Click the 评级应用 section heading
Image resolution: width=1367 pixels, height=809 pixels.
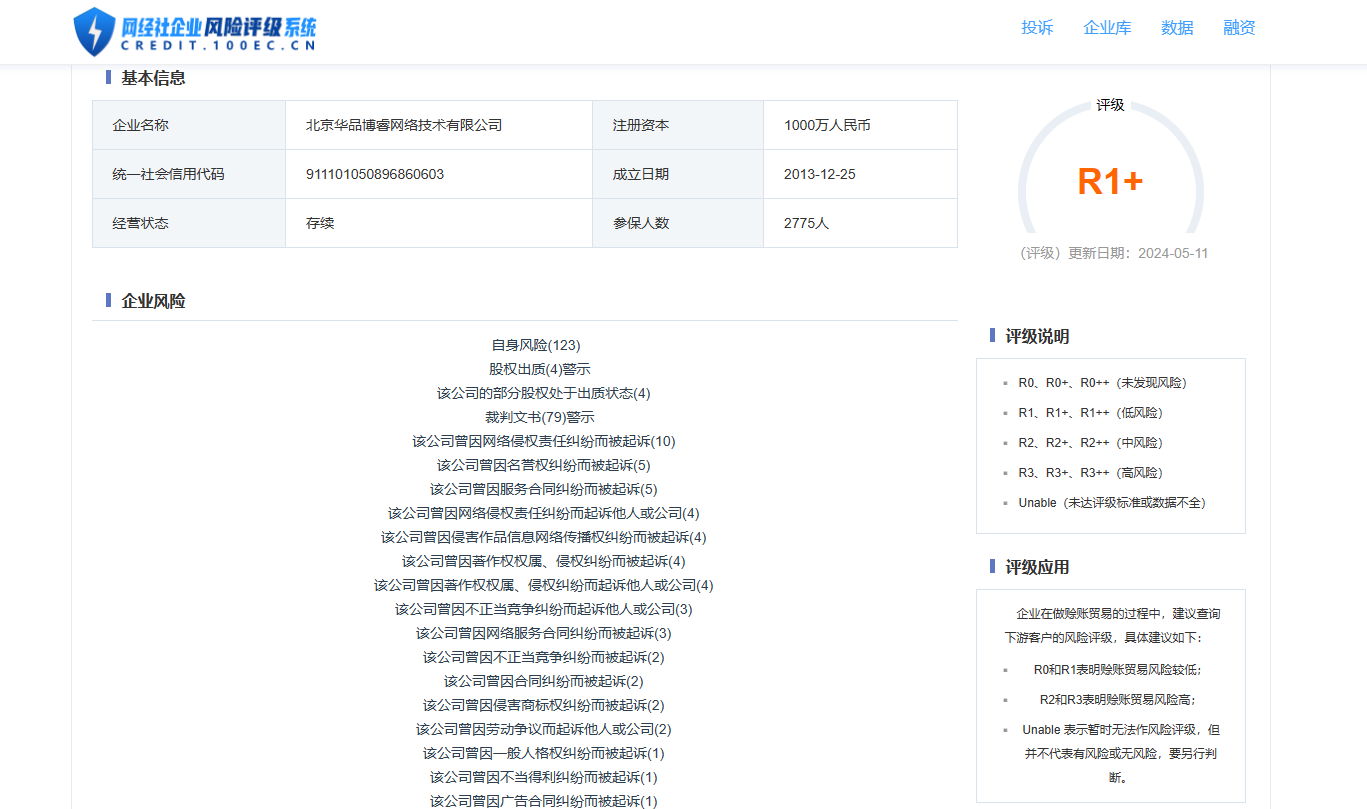1037,567
